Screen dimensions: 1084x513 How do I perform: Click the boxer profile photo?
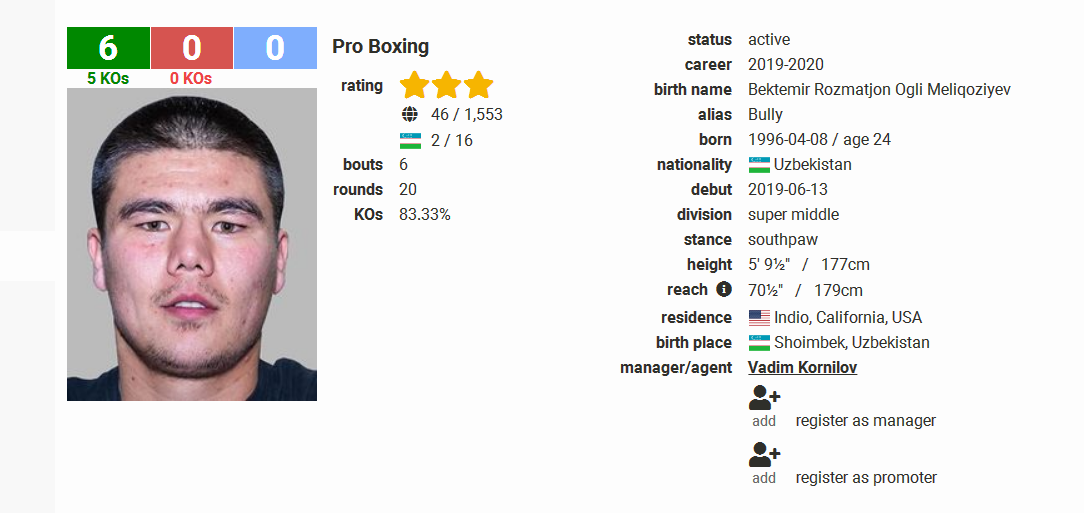click(x=191, y=244)
